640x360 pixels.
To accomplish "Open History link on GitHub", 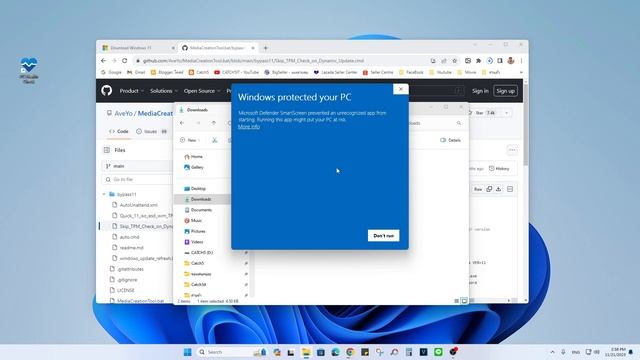I will pyautogui.click(x=499, y=169).
